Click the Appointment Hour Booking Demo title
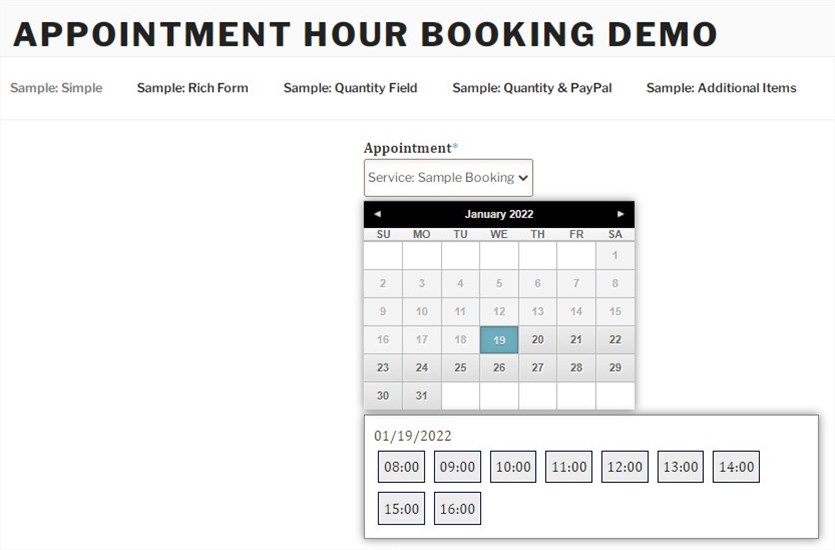This screenshot has height=550, width=835. (x=365, y=34)
